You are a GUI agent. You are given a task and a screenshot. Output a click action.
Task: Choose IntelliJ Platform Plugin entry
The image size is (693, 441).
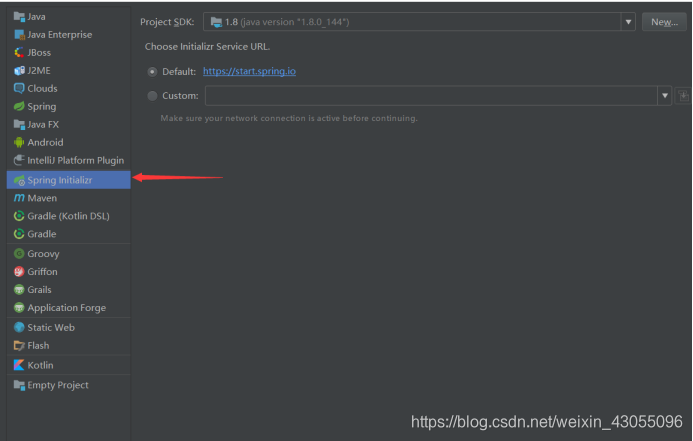click(69, 160)
